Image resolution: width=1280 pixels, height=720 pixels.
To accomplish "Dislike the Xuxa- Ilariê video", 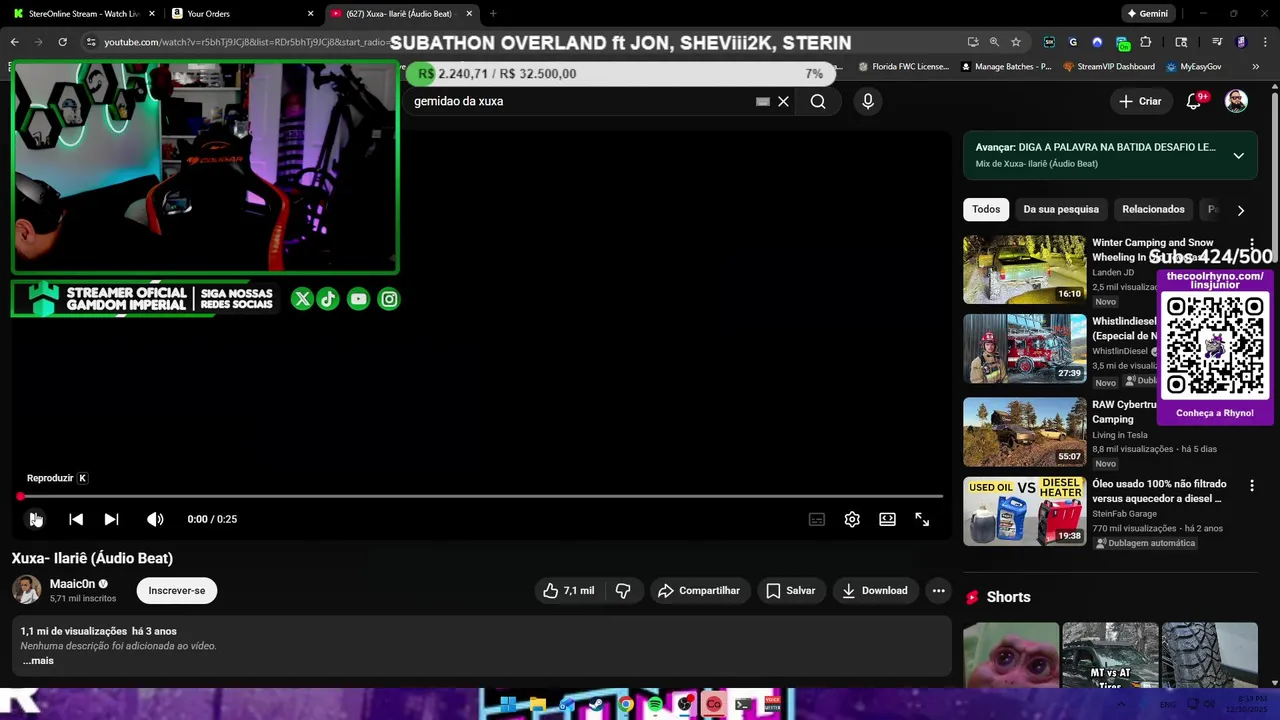I will tap(623, 591).
